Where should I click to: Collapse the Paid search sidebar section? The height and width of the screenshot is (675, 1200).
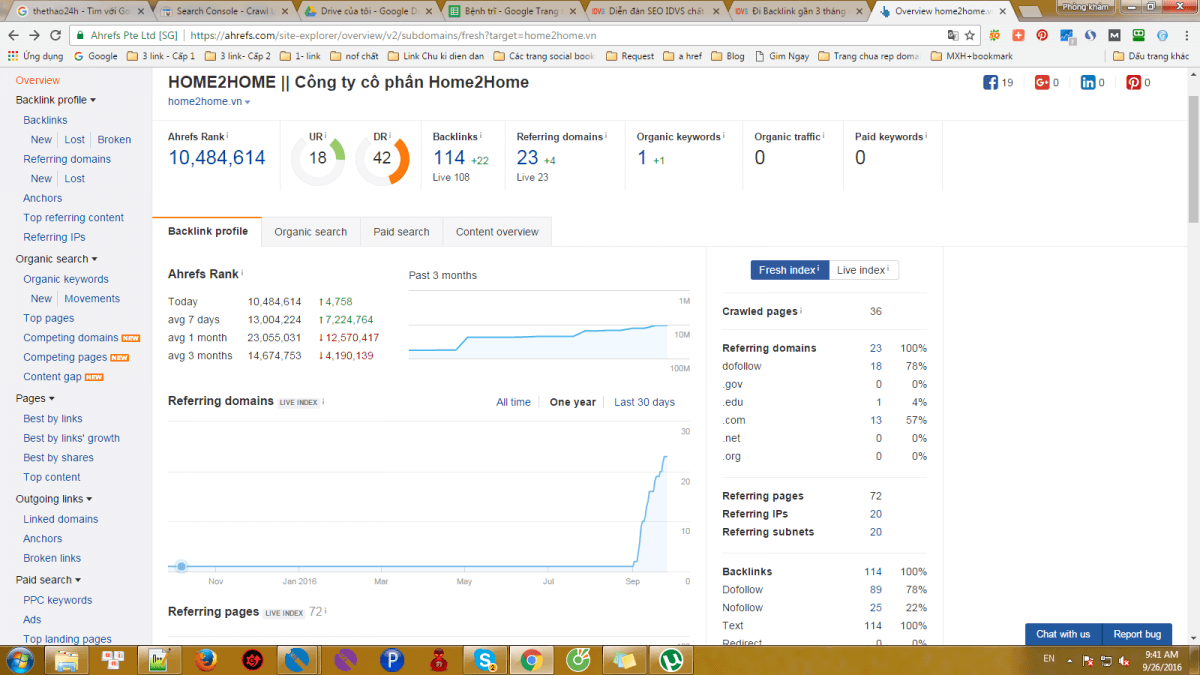48,580
